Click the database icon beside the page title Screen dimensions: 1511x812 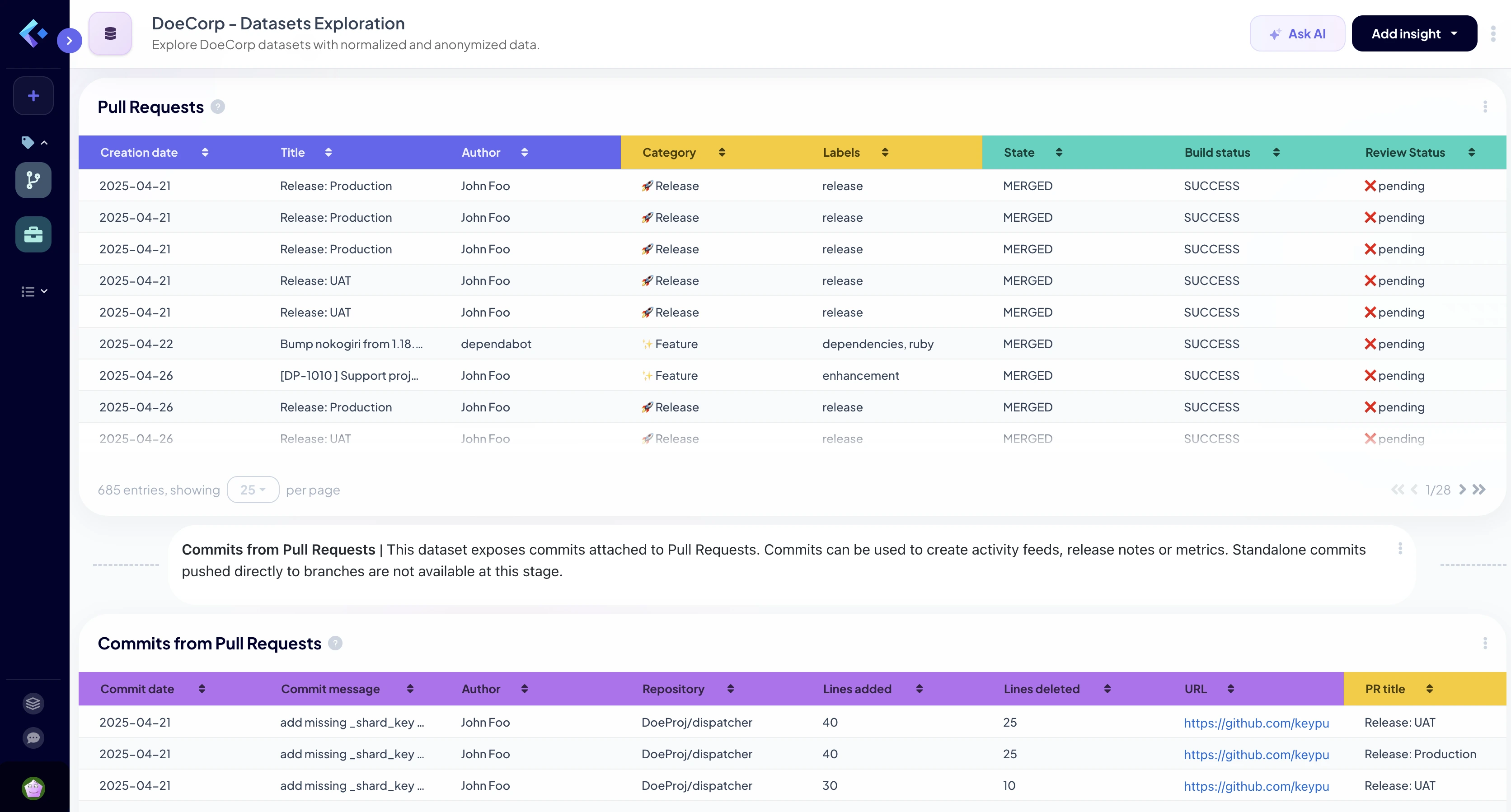point(110,33)
